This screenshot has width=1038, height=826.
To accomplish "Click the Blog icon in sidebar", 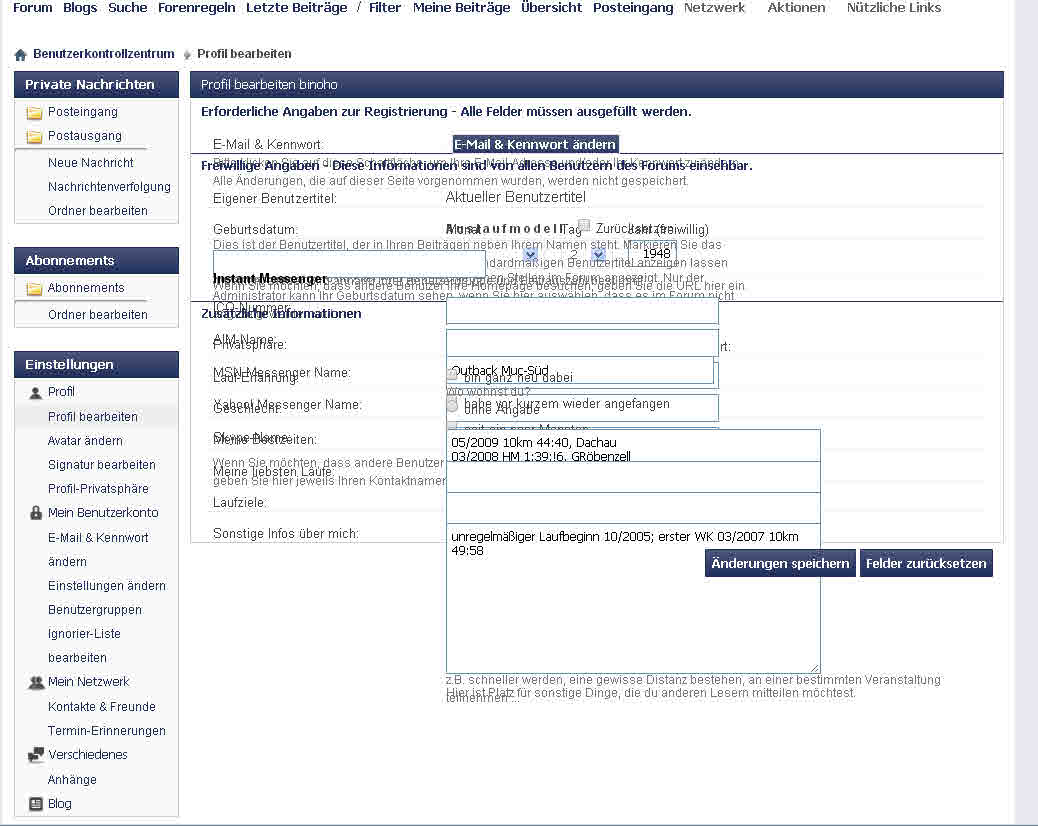I will click(36, 804).
